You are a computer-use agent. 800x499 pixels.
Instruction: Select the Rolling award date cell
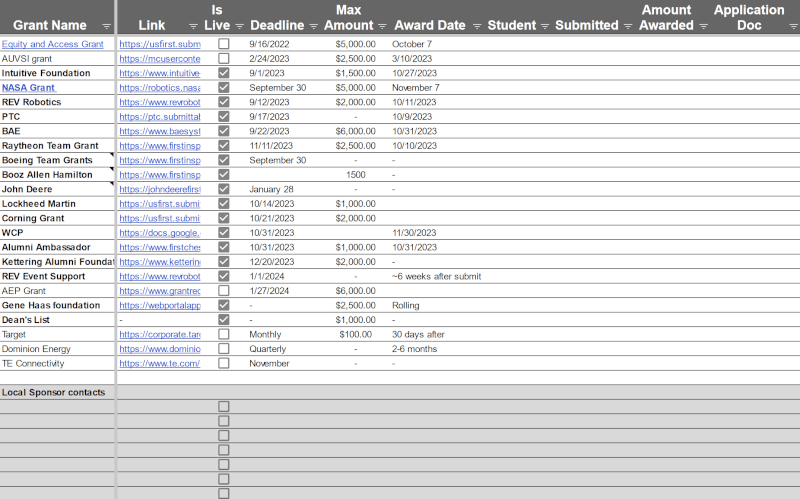tap(406, 305)
